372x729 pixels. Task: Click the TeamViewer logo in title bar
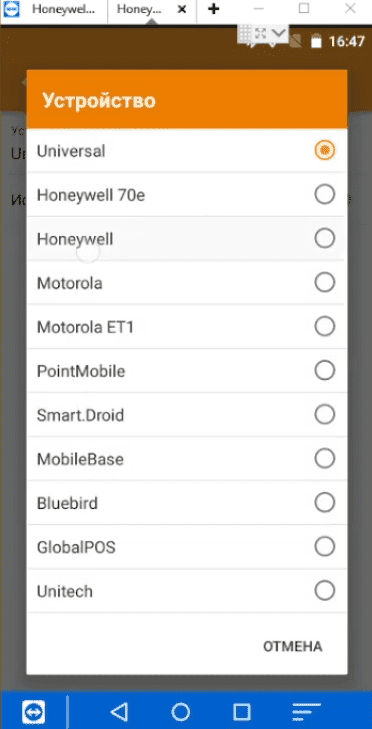pyautogui.click(x=10, y=8)
